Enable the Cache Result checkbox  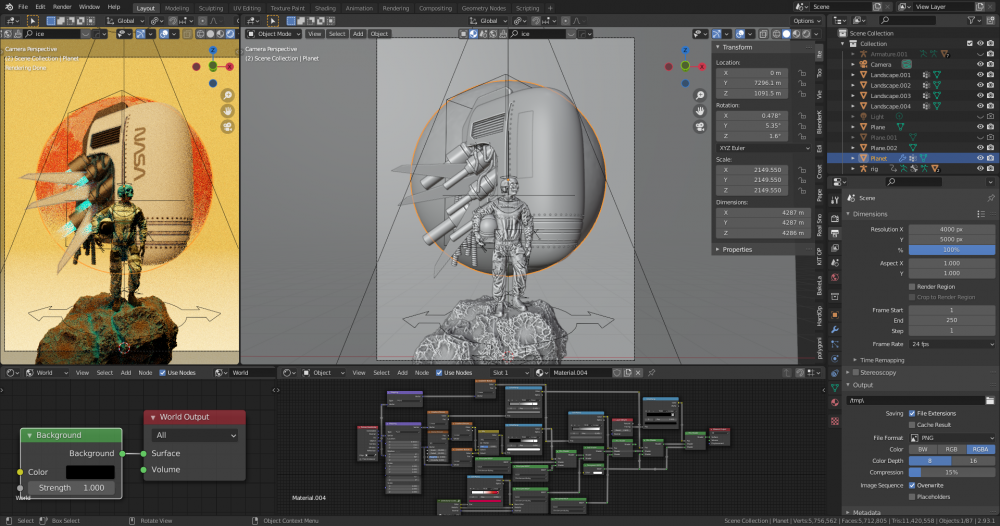(912, 425)
